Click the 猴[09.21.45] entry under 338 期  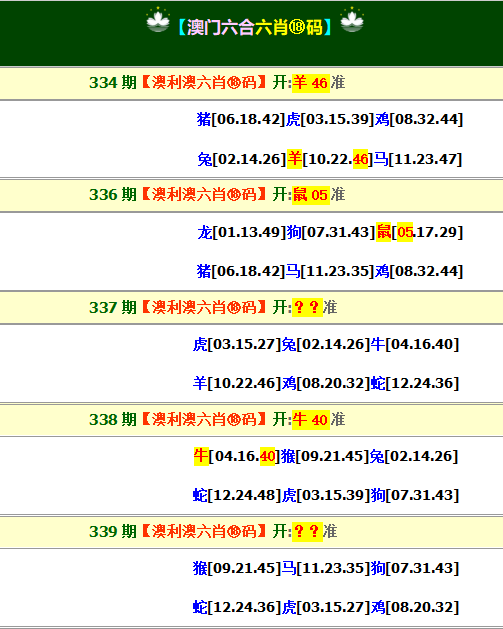coord(325,456)
